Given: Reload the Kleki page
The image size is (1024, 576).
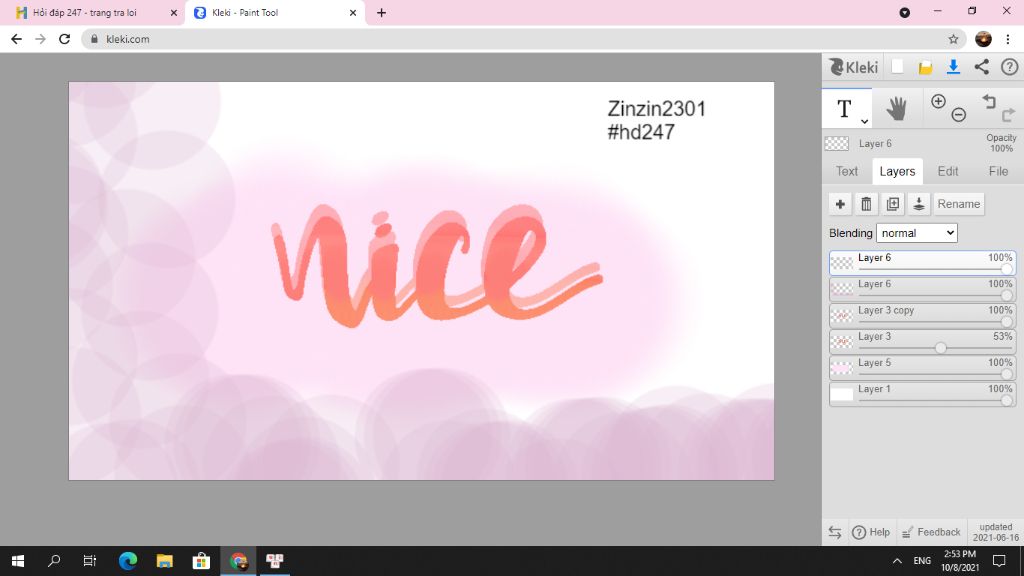Looking at the screenshot, I should (64, 39).
